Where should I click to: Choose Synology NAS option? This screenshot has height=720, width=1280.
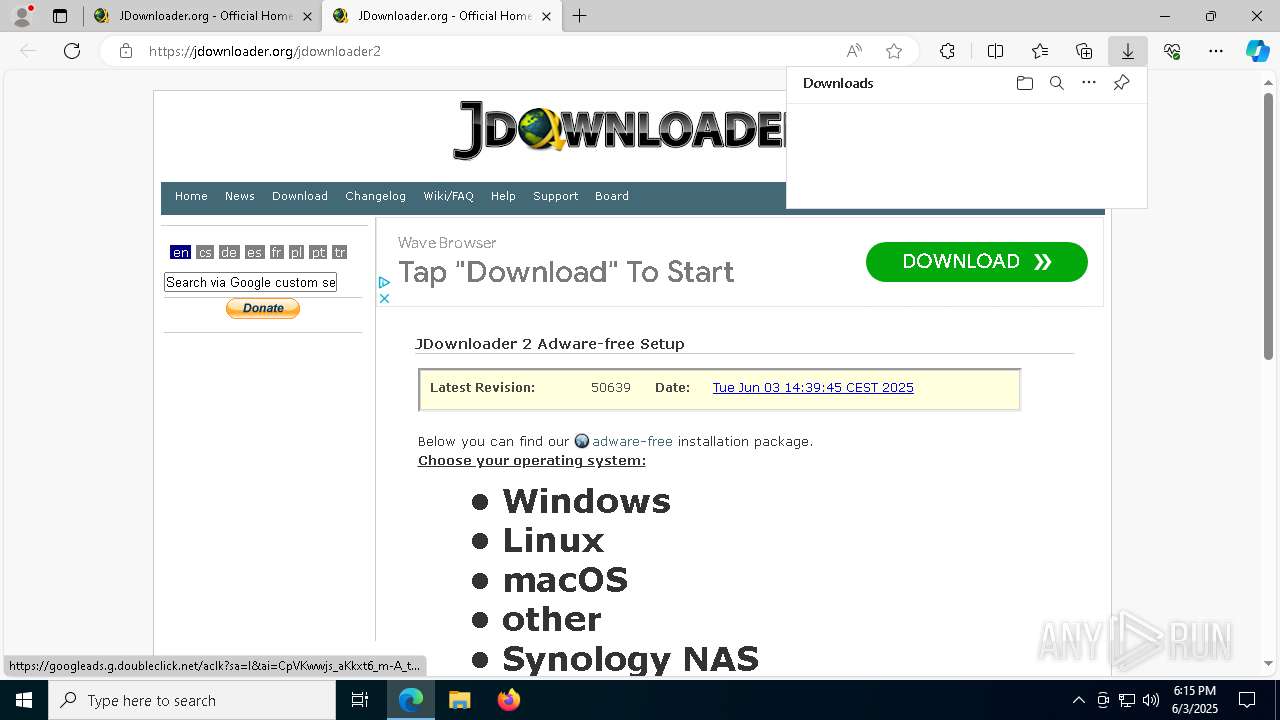coord(630,659)
